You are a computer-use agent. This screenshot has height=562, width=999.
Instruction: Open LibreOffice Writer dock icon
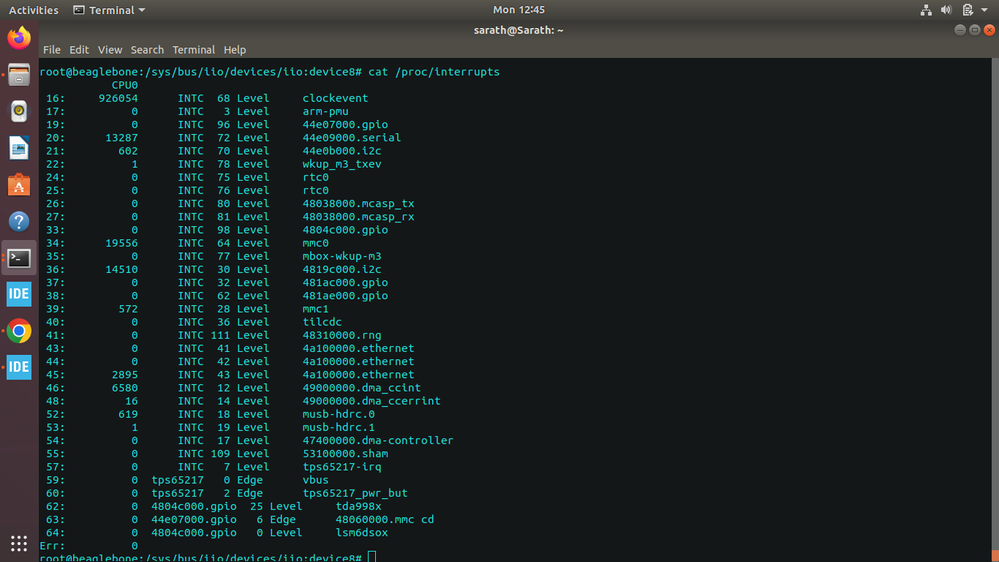point(18,148)
